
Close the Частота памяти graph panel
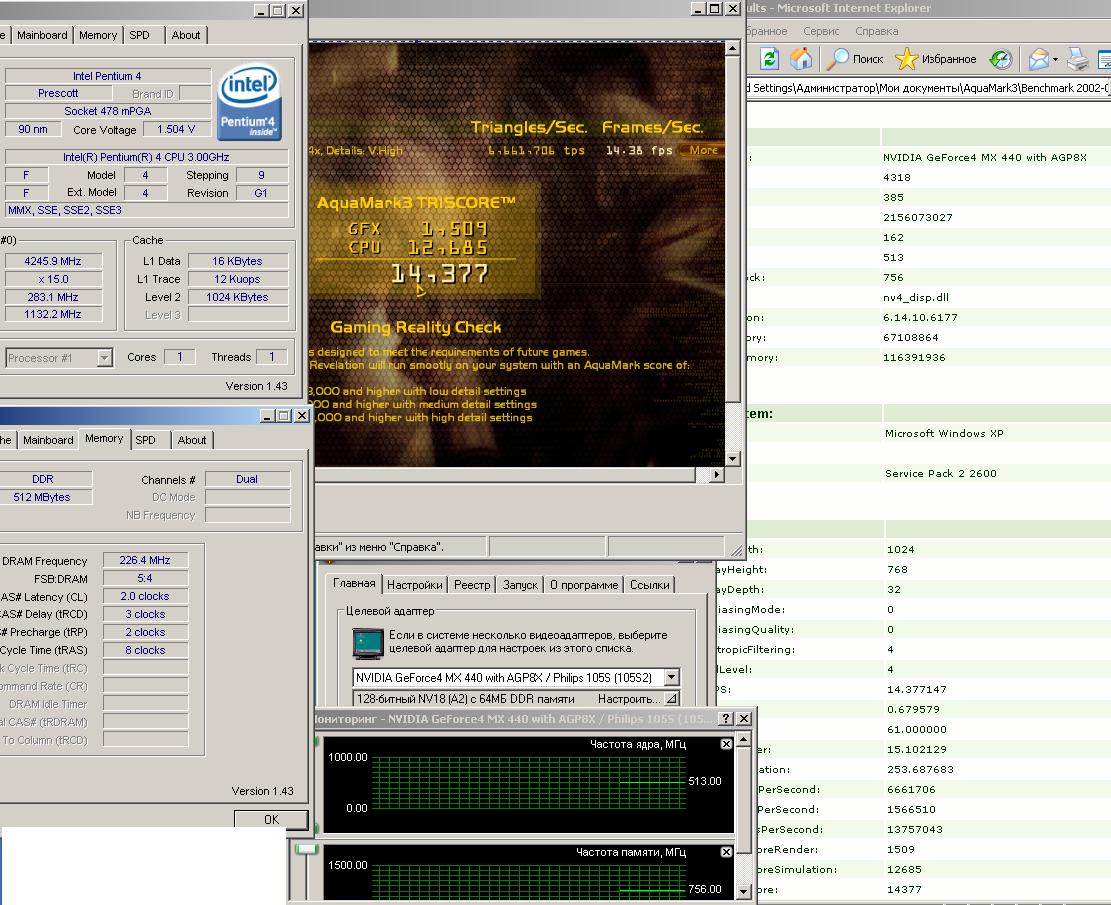726,852
